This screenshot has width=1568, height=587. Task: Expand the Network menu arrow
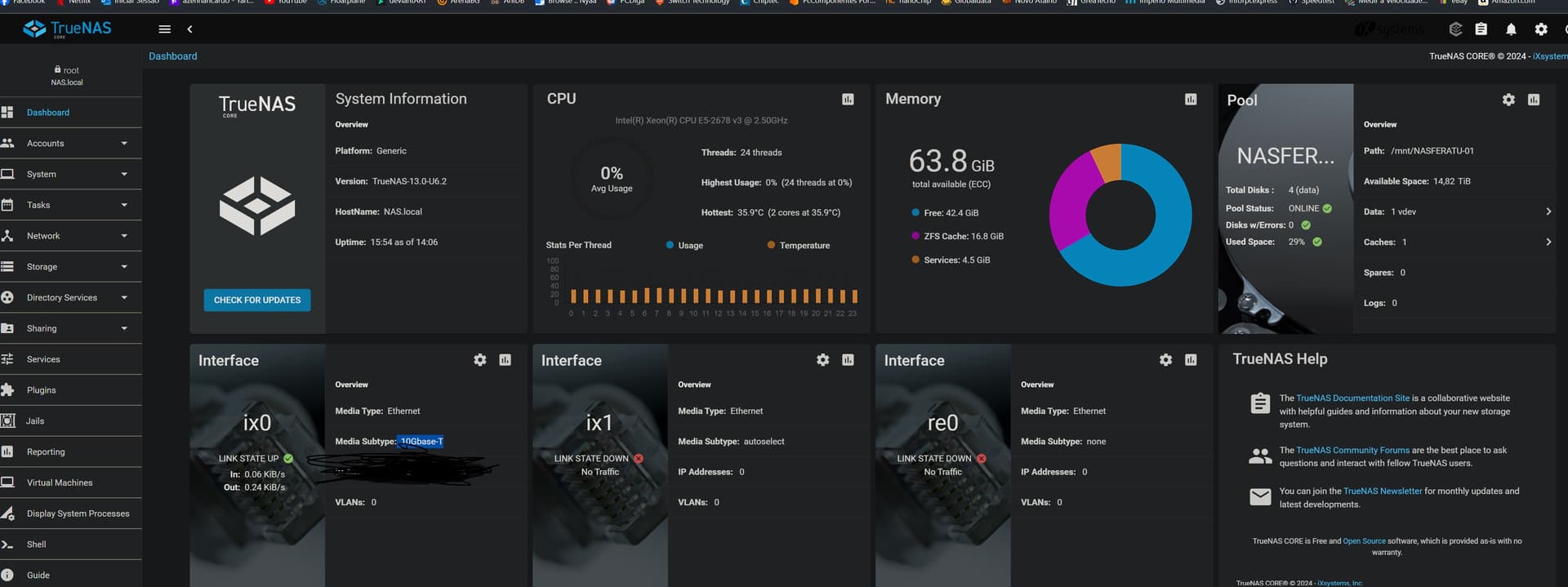[124, 236]
